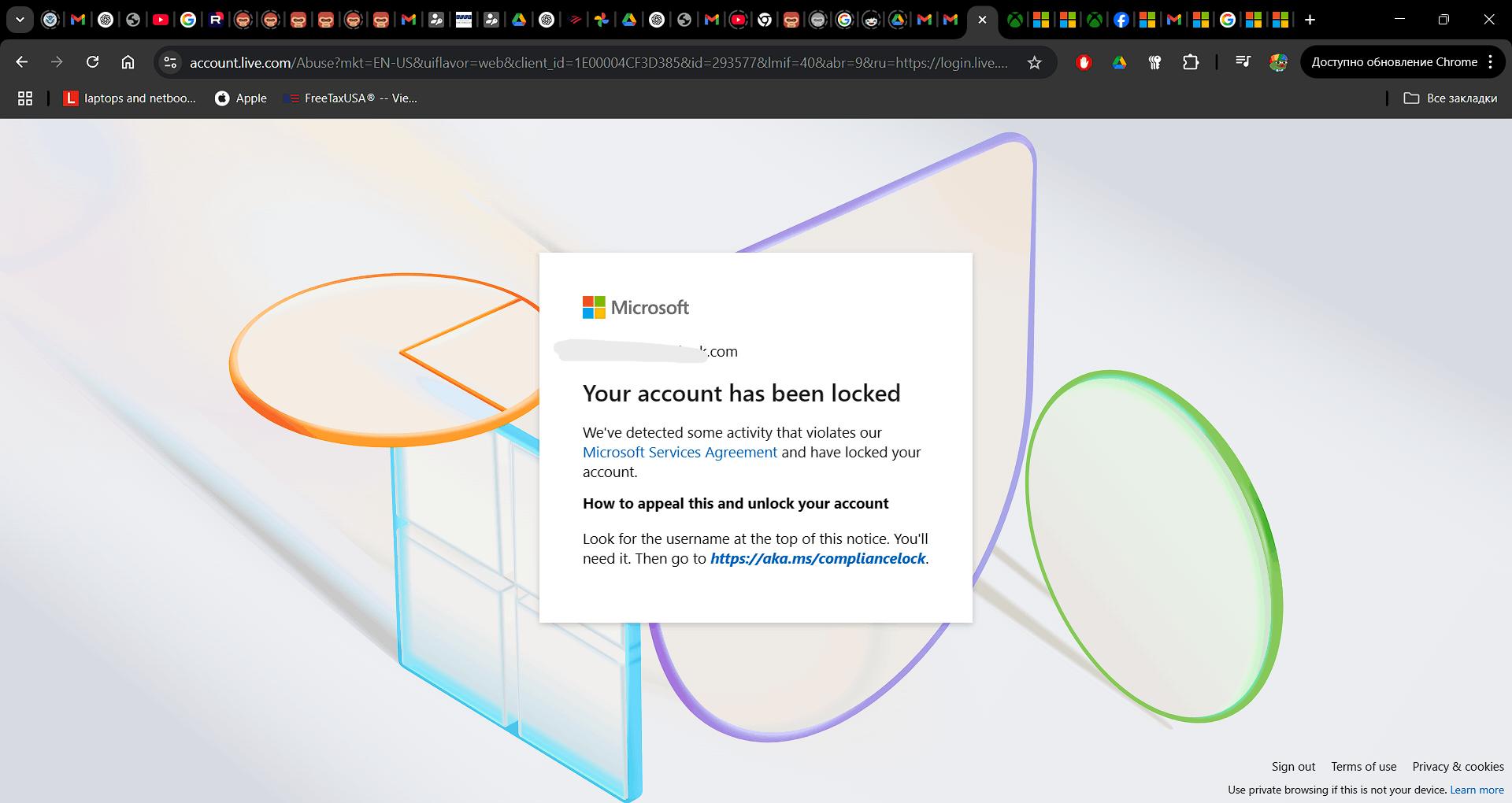Go back to the previous page

[x=22, y=62]
